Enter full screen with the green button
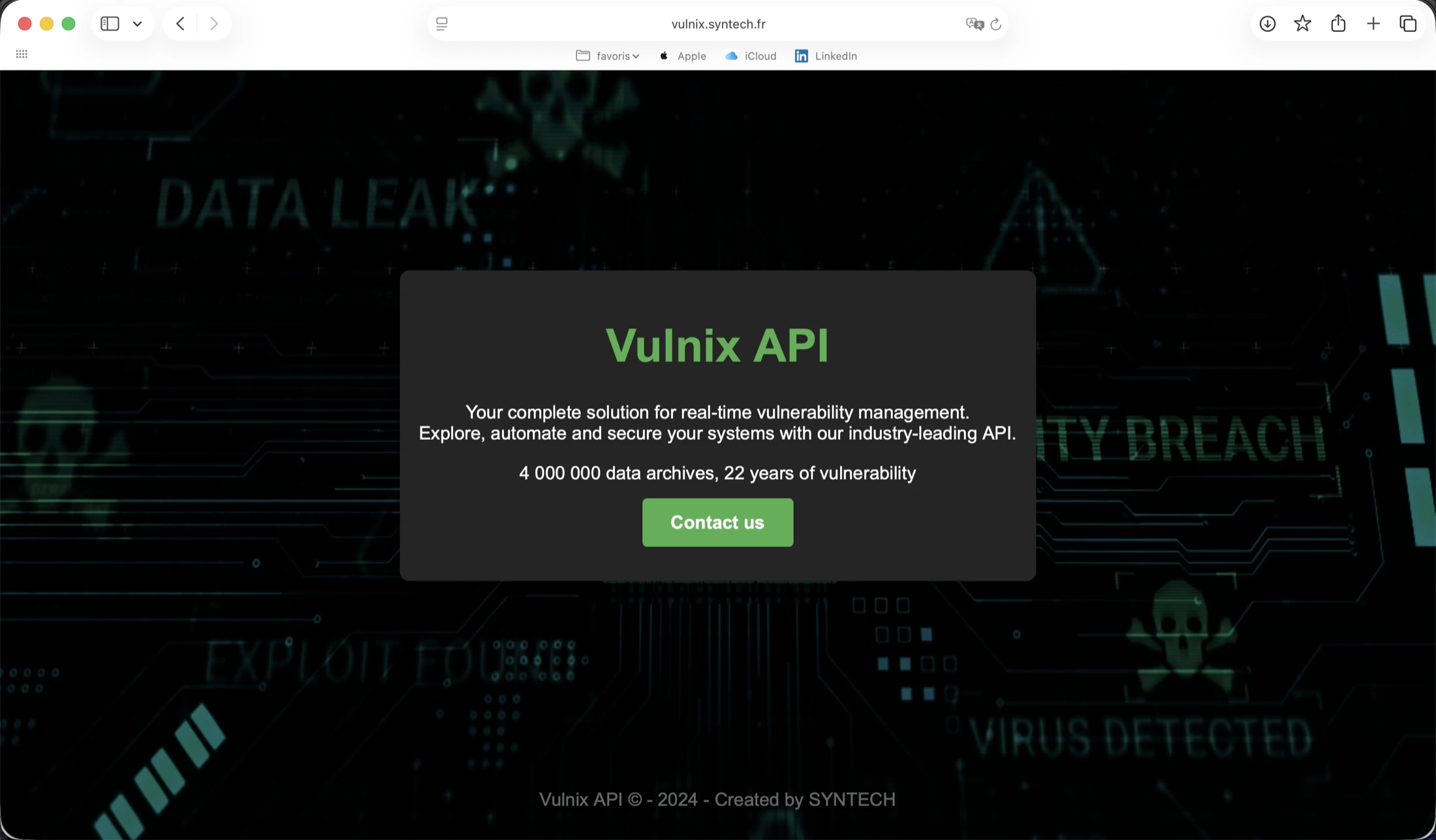This screenshot has width=1436, height=840. pos(69,24)
